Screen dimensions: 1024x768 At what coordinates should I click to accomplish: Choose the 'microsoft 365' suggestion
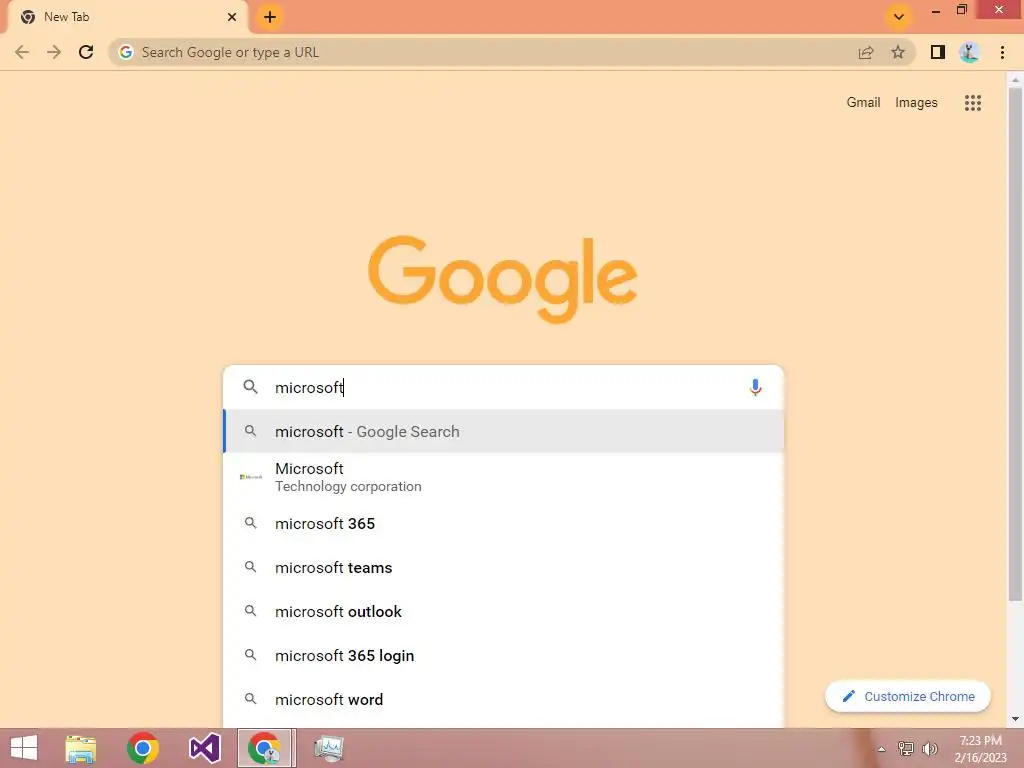[503, 523]
